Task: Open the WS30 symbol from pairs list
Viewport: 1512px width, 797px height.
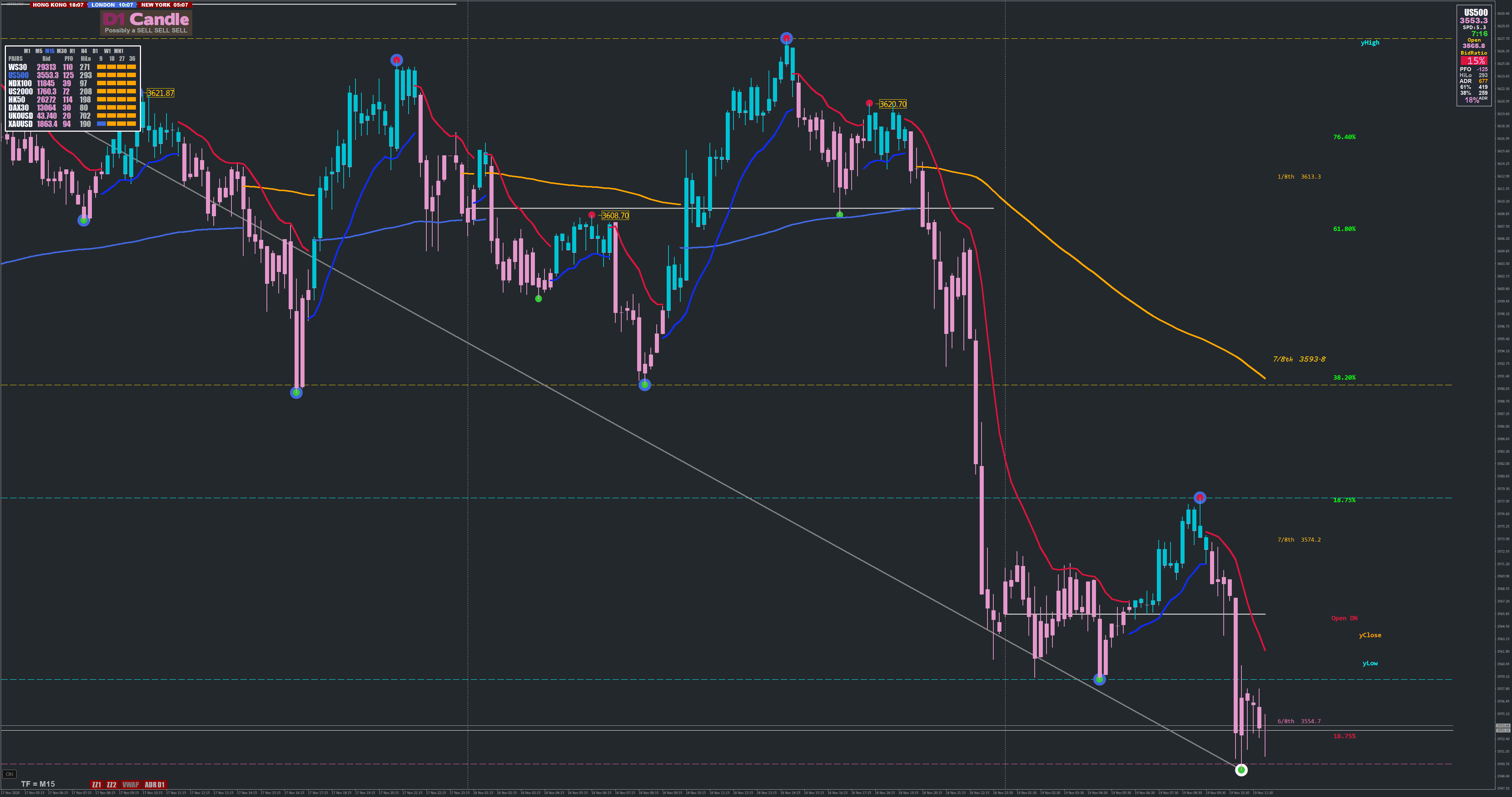Action: tap(18, 68)
